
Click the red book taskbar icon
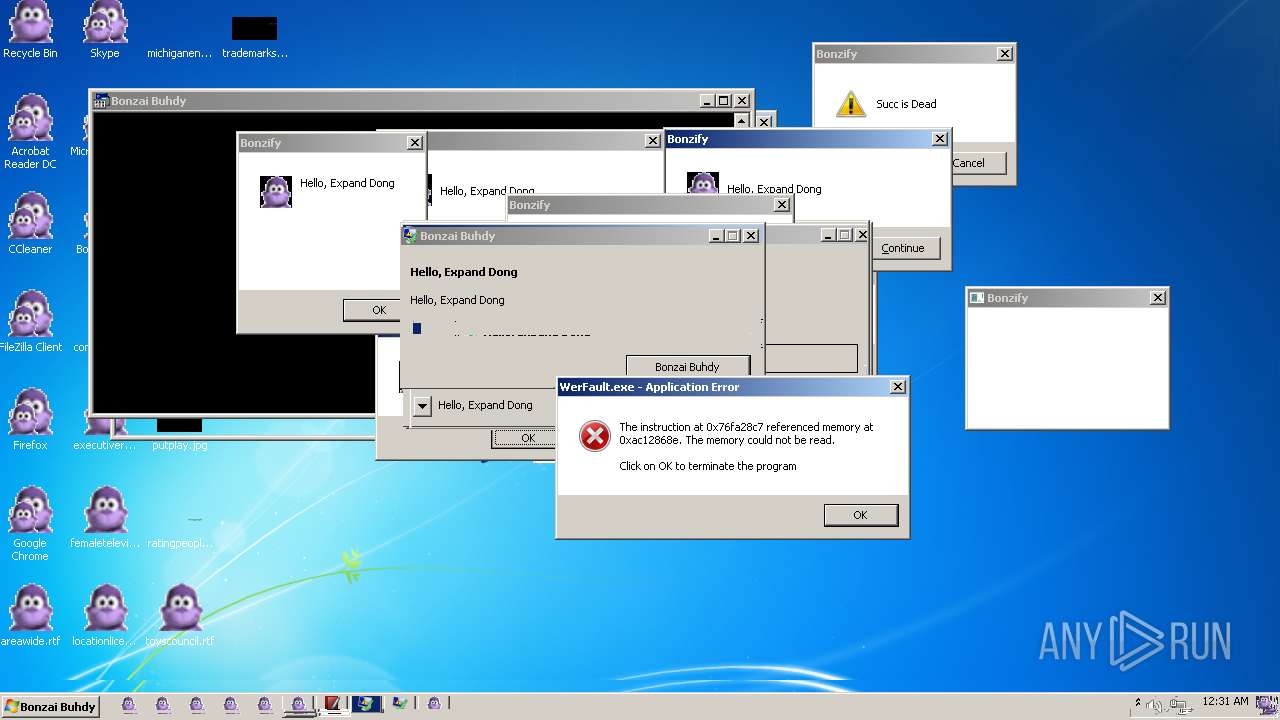tap(332, 704)
